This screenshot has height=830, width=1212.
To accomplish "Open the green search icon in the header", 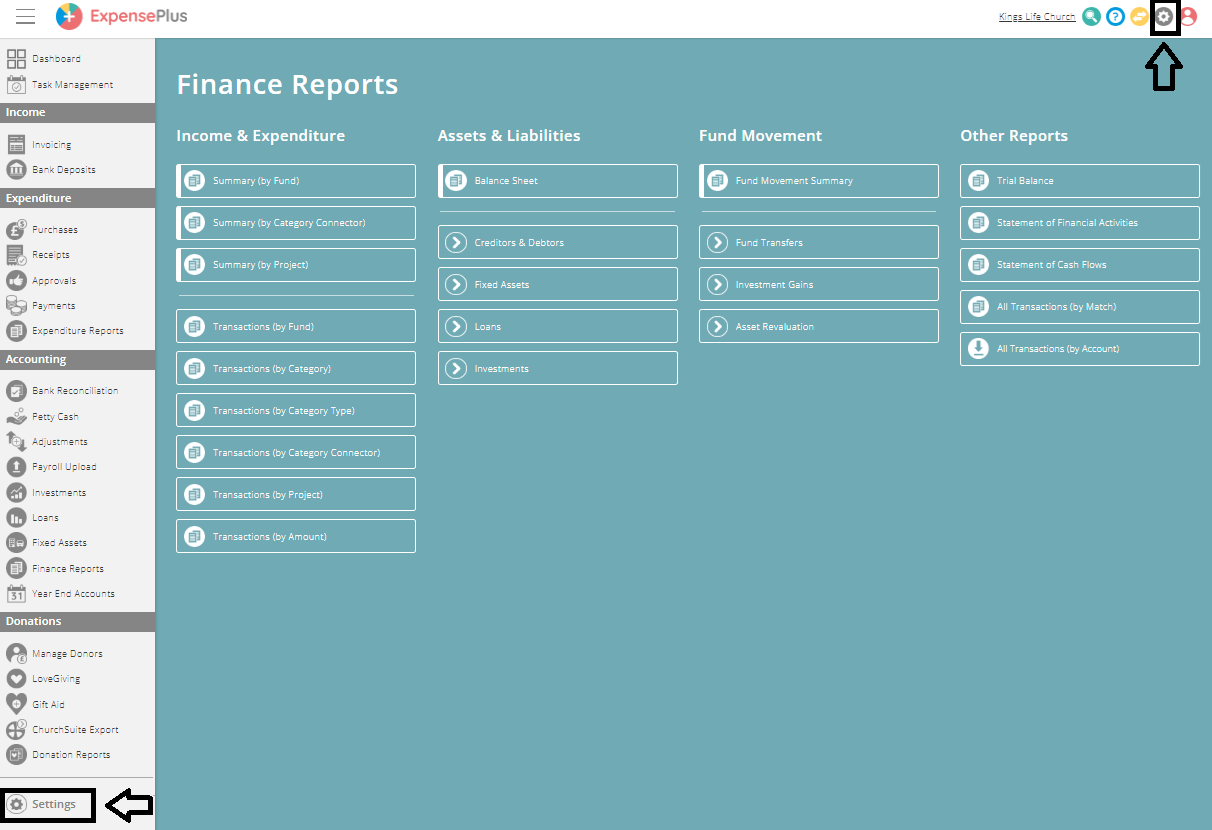I will pos(1091,16).
